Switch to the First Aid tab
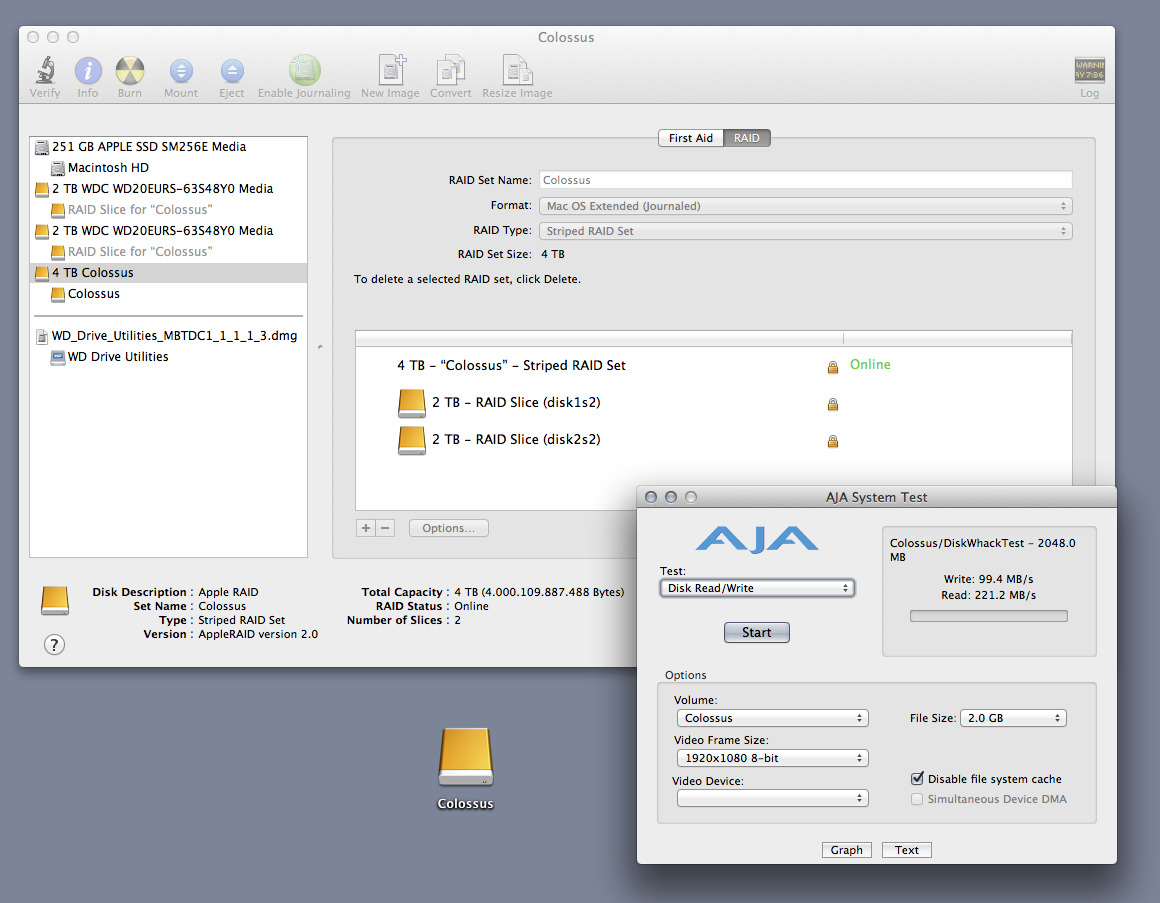1160x903 pixels. pyautogui.click(x=690, y=138)
